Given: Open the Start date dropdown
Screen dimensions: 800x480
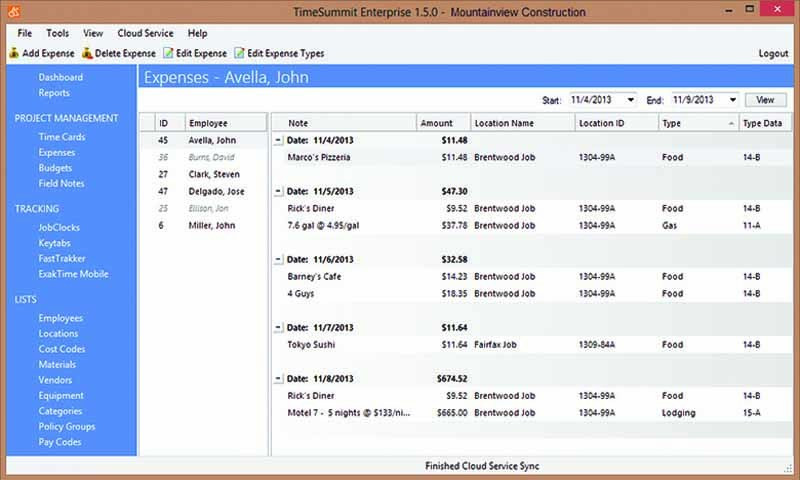Looking at the screenshot, I should click(629, 100).
